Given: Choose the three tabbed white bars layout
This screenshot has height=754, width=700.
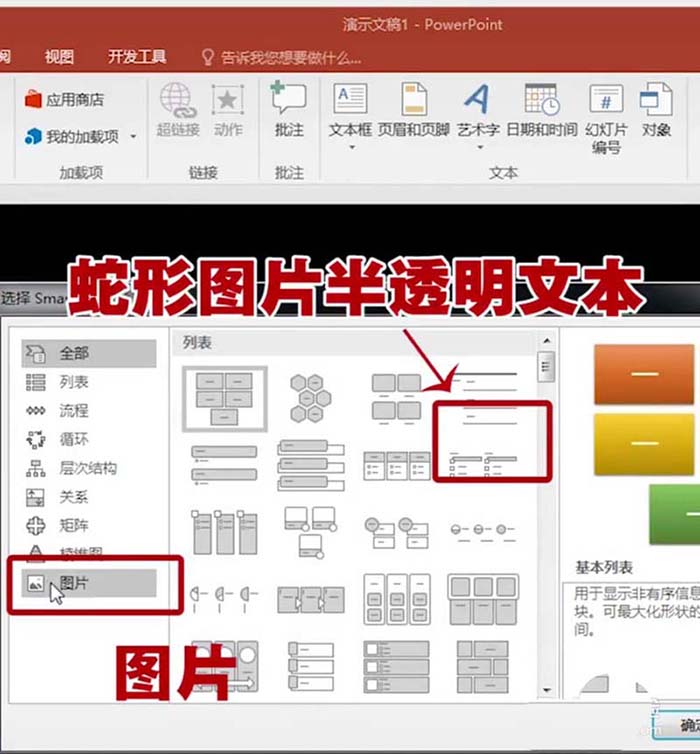Looking at the screenshot, I should tap(311, 666).
